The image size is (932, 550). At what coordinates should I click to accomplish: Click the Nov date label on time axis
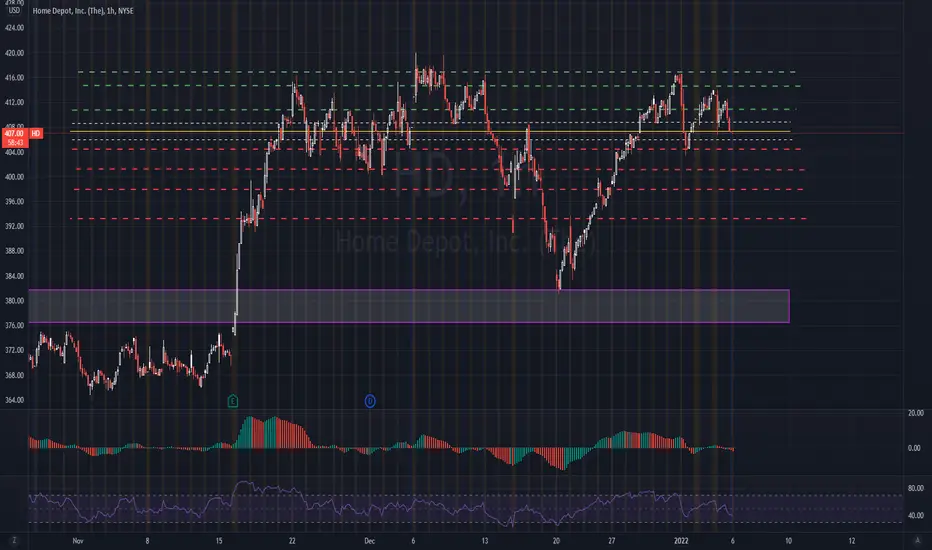tap(77, 541)
